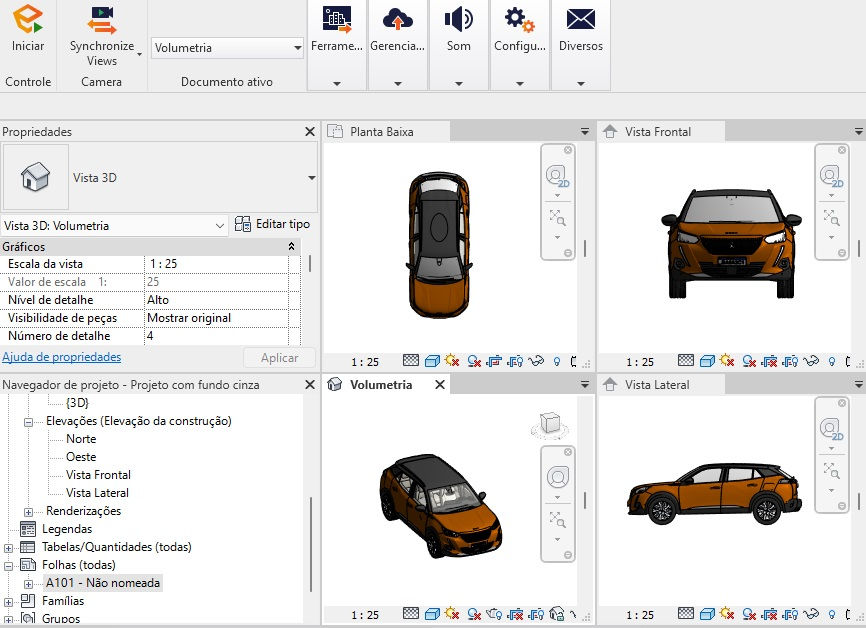
Task: Expand the Ferrame... panel arrow
Action: point(337,84)
